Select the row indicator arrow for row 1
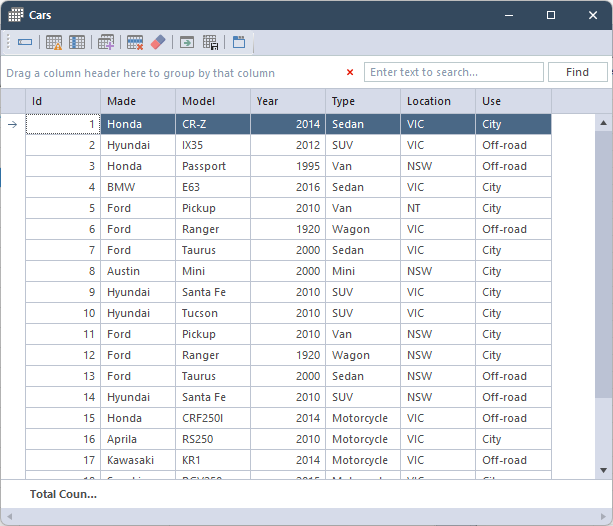Viewport: 613px width, 526px height. pyautogui.click(x=13, y=124)
